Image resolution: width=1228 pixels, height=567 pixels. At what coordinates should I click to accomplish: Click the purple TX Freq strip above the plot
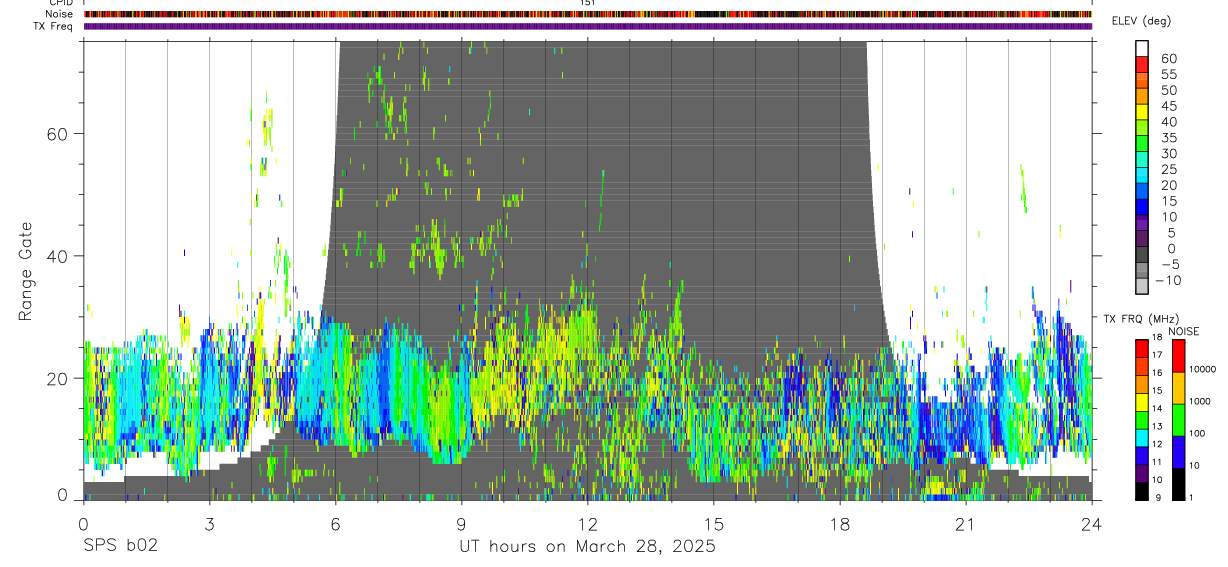click(587, 26)
